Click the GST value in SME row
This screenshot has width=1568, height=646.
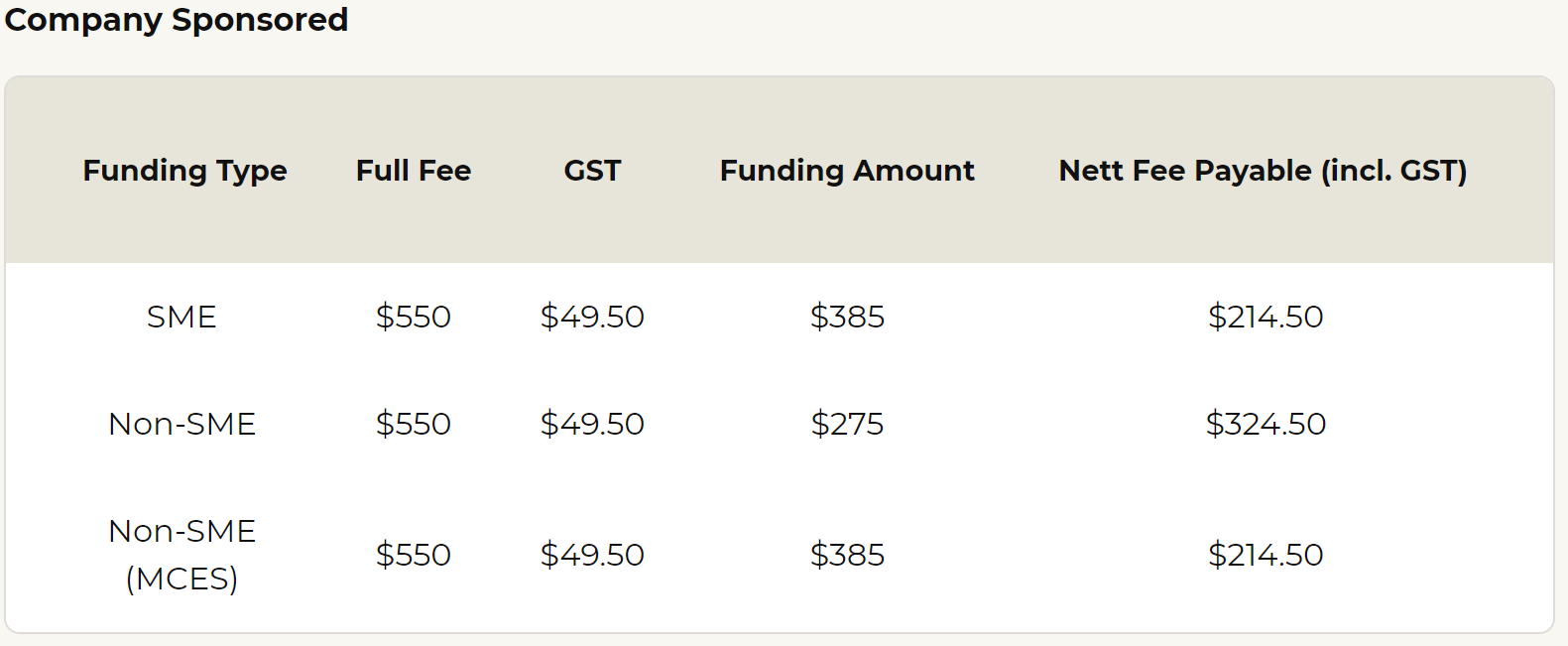(x=592, y=317)
